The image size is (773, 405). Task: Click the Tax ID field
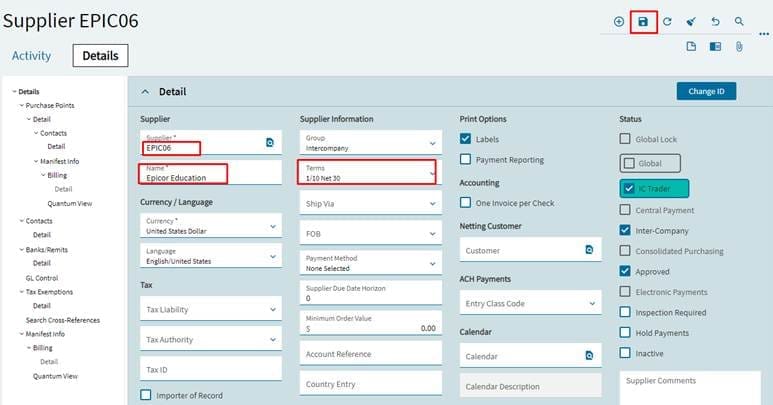(x=211, y=369)
